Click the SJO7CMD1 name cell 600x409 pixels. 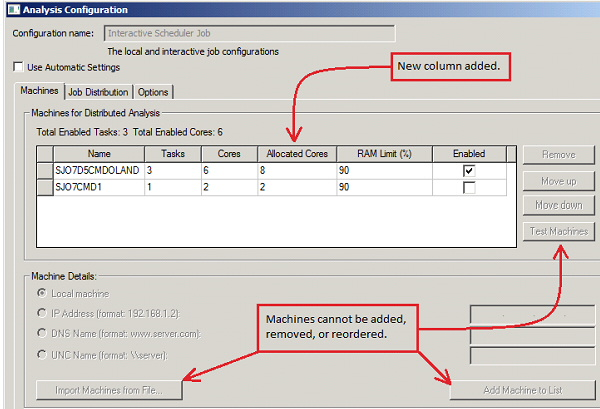pyautogui.click(x=99, y=187)
